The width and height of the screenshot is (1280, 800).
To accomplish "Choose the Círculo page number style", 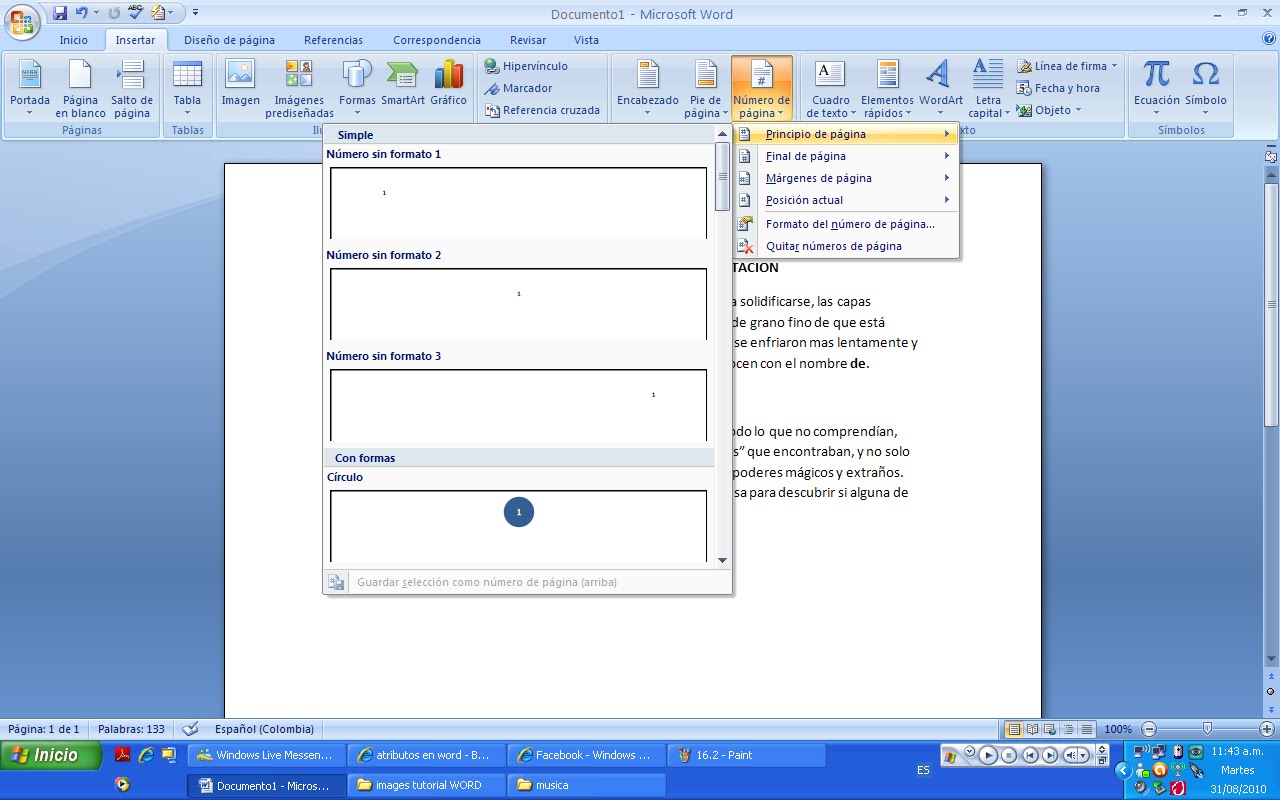I will (518, 525).
